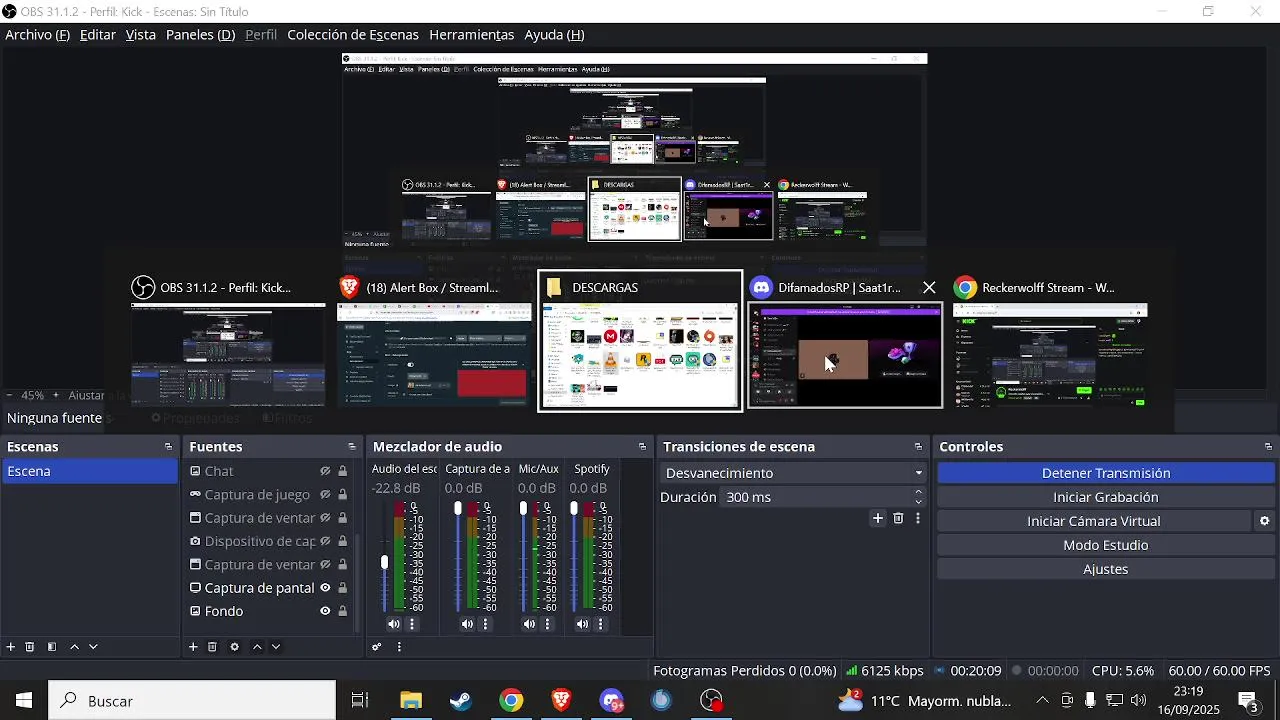The width and height of the screenshot is (1280, 720).
Task: Open audio mixer menu dots at the panel bottom
Action: point(399,647)
